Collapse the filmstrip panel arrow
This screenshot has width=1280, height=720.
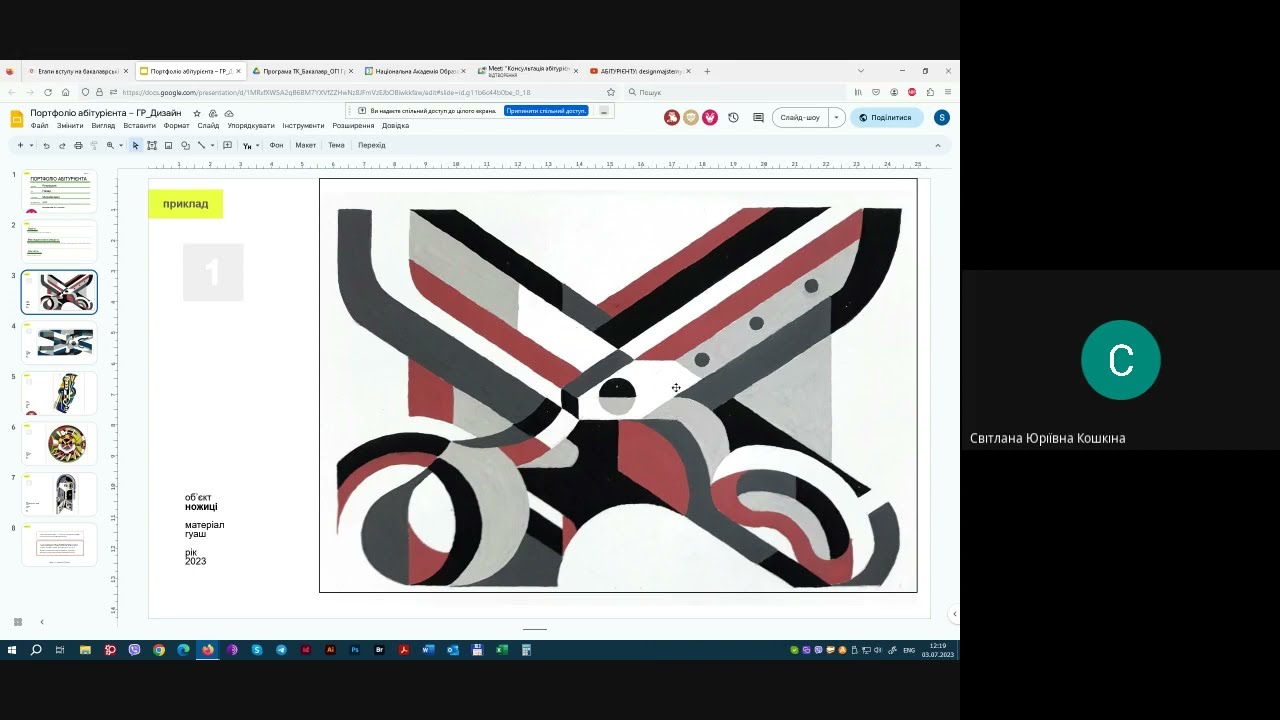point(42,622)
